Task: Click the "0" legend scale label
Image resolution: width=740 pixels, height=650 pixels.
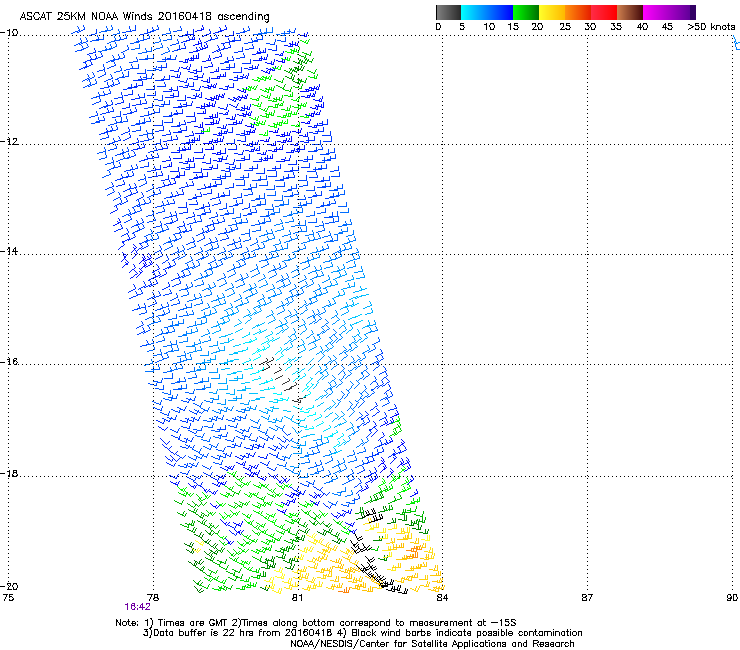Action: point(438,27)
